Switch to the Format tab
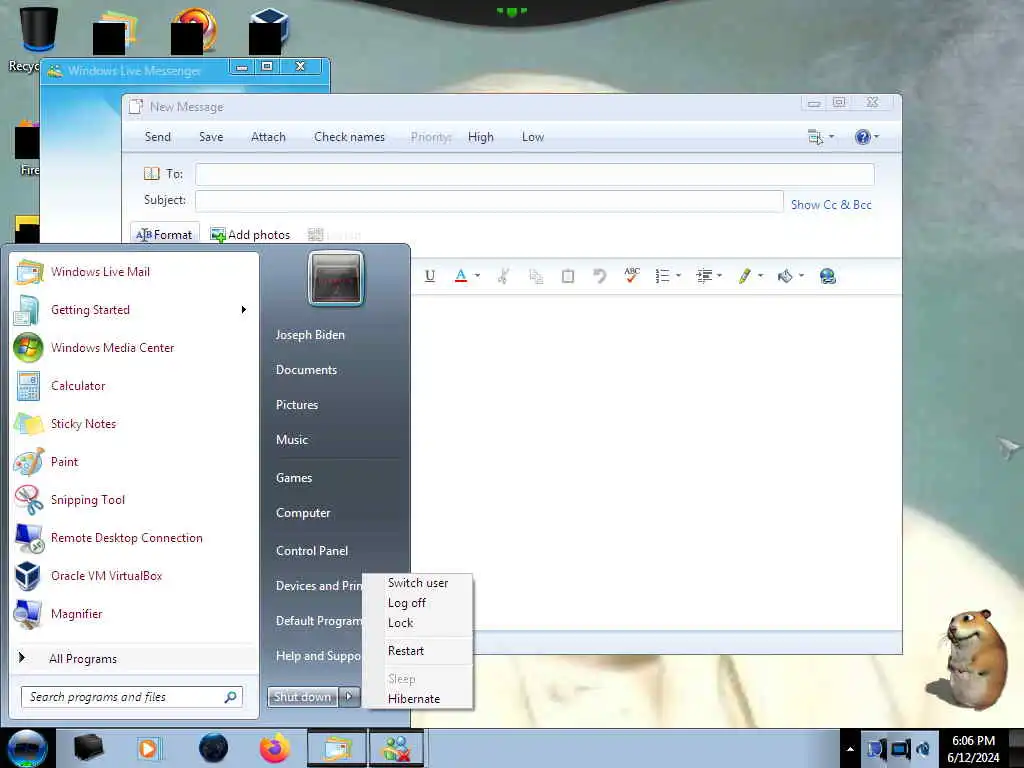1024x768 pixels. pos(164,234)
